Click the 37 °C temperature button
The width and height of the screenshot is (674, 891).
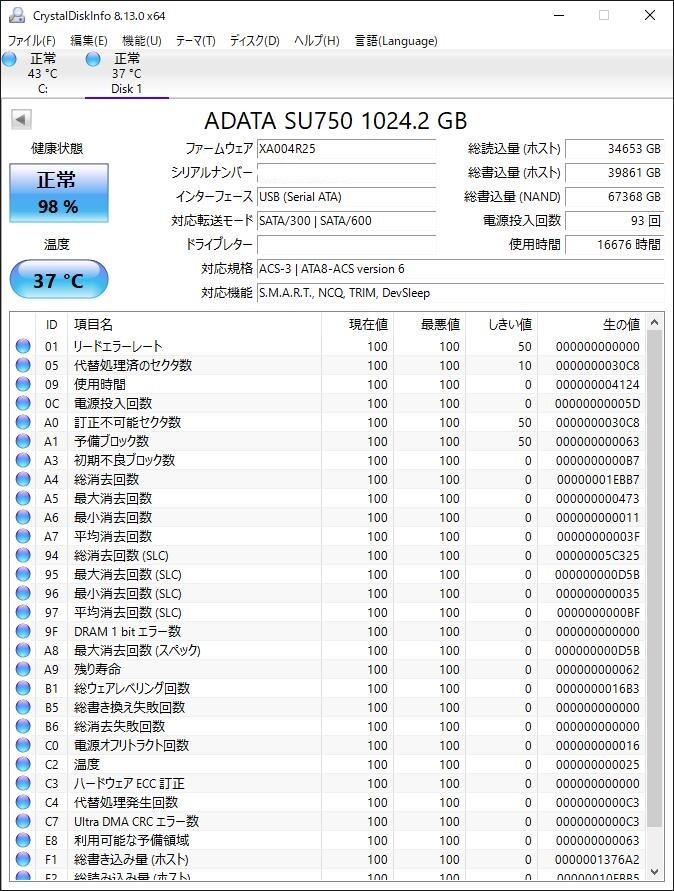pyautogui.click(x=59, y=280)
